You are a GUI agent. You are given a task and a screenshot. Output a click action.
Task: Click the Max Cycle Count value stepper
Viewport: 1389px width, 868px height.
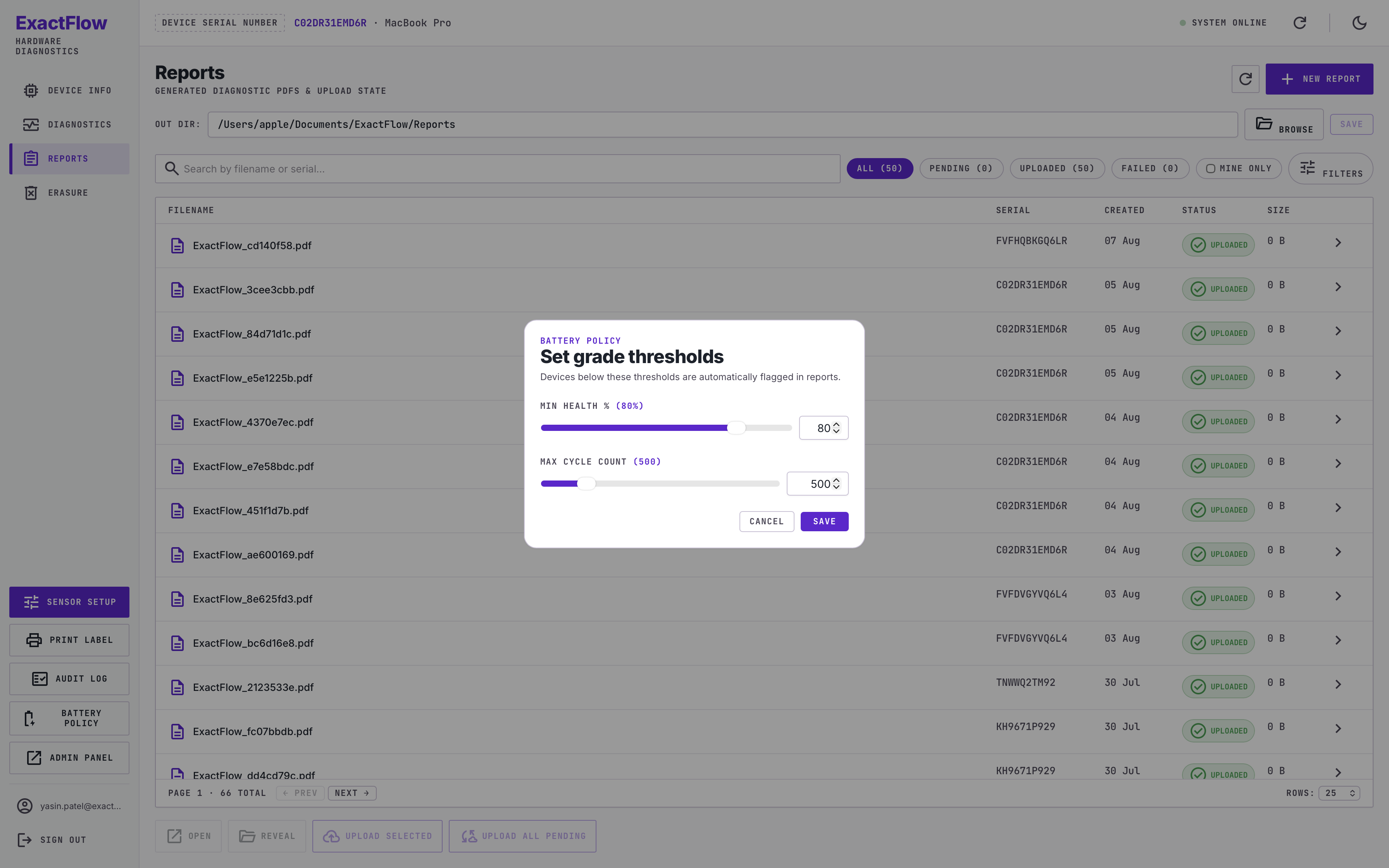click(836, 484)
